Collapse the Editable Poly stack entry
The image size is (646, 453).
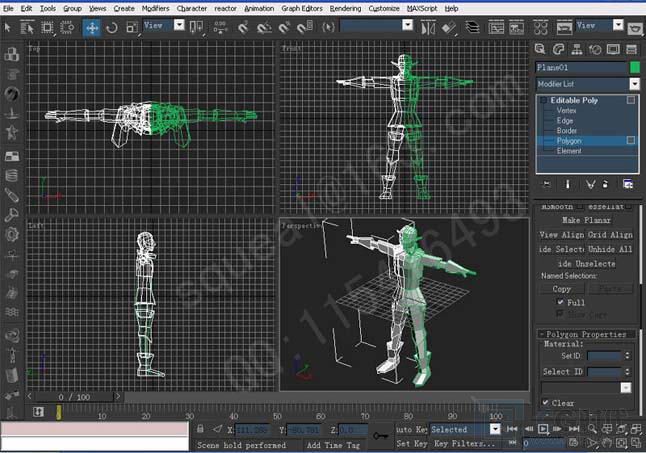[544, 100]
